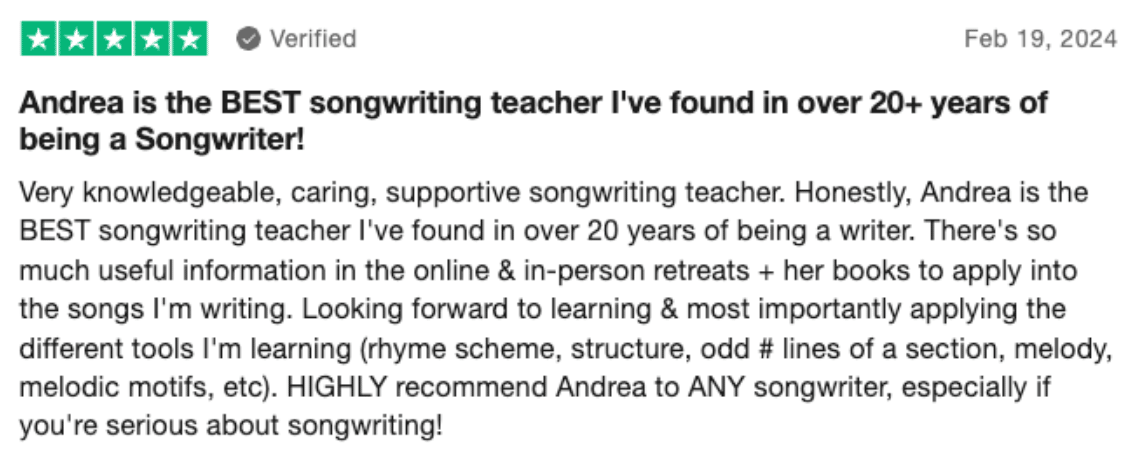Click the fourth green star icon
Image resolution: width=1124 pixels, height=474 pixels.
click(x=151, y=39)
